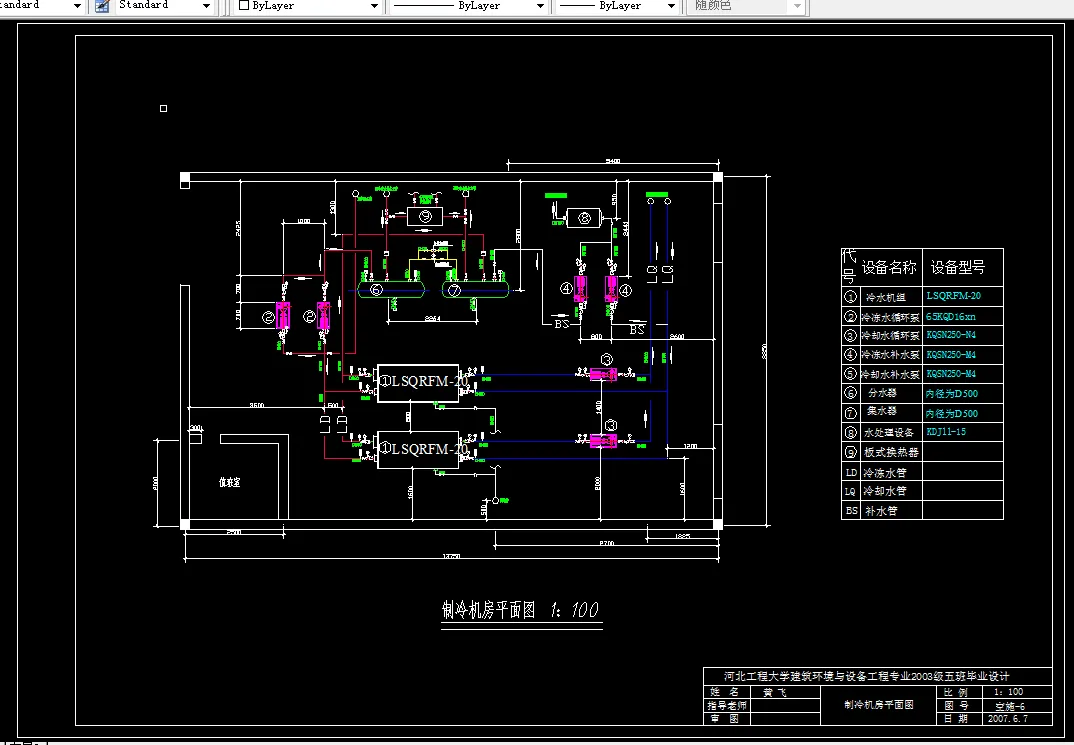
Task: Select the 冷冻水补水泵 table cell
Action: (x=890, y=355)
